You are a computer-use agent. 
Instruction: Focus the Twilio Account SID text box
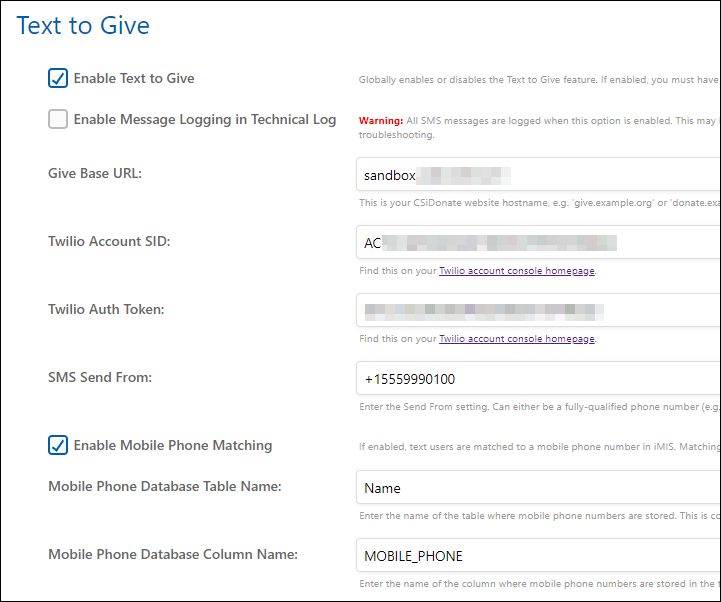point(538,243)
